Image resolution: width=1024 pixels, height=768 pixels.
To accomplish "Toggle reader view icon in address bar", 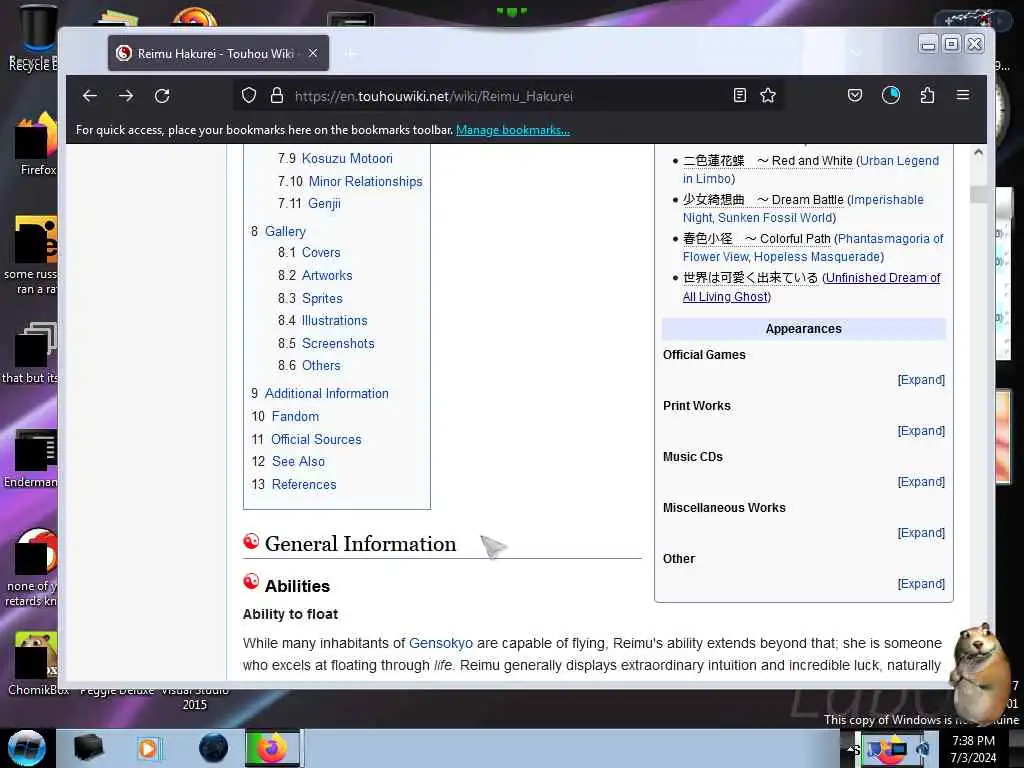I will pos(740,96).
